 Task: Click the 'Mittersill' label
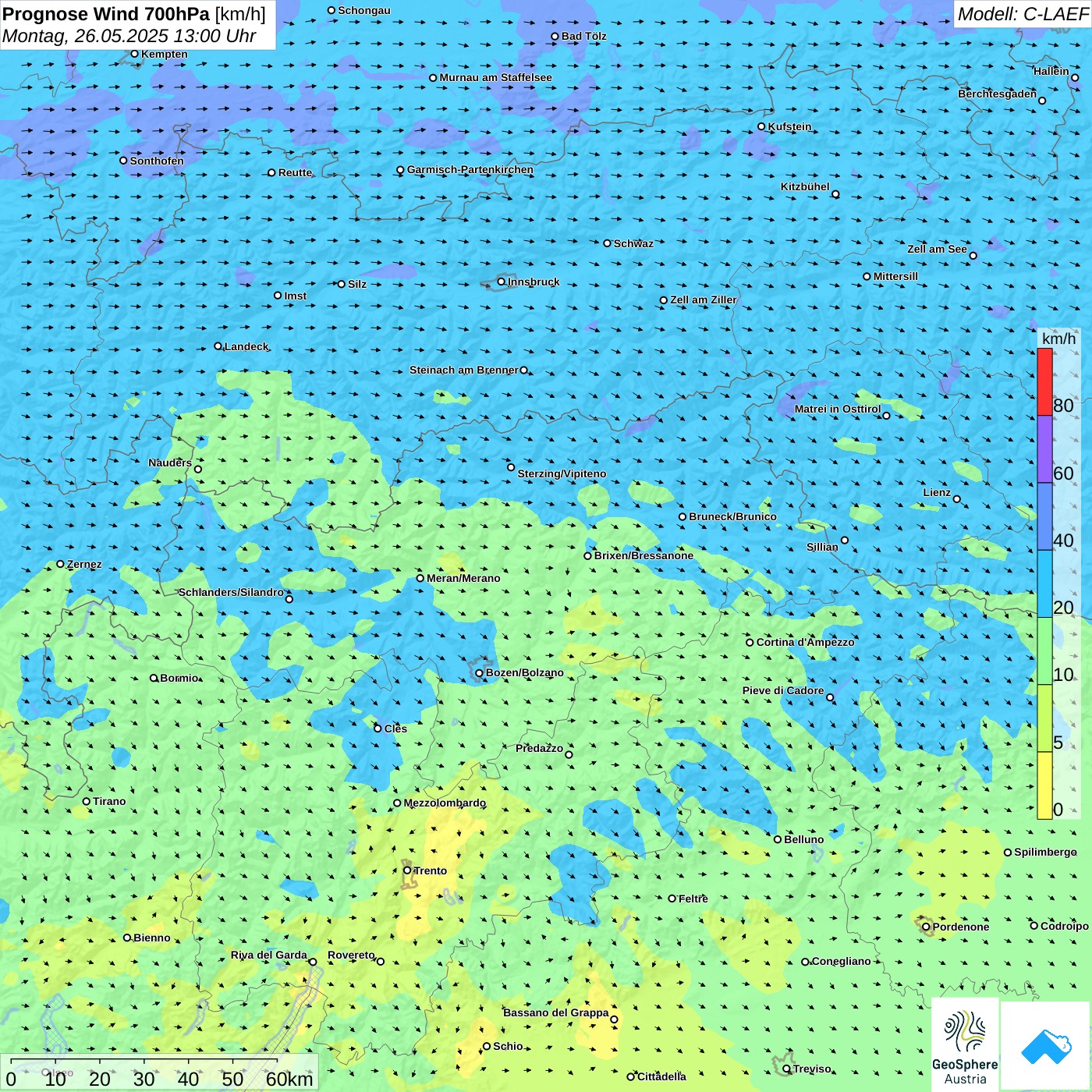(896, 276)
